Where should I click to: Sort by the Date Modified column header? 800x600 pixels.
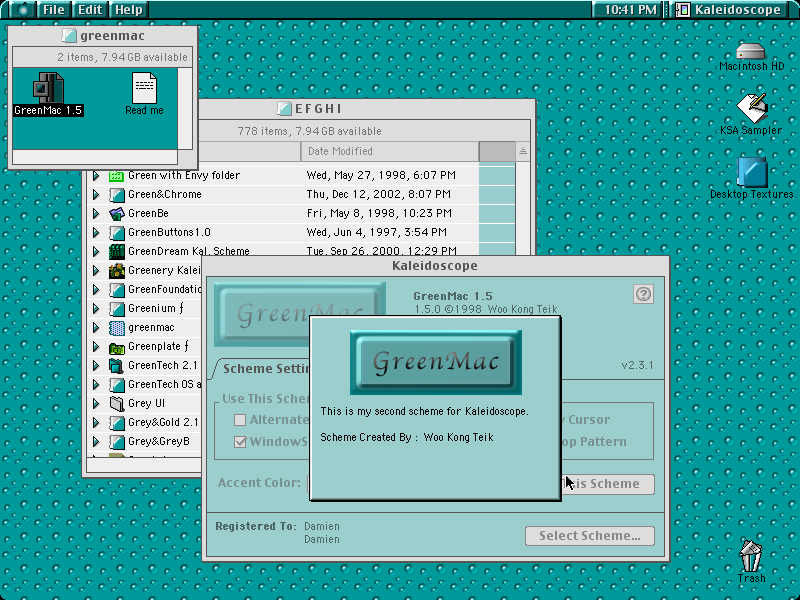coord(390,152)
